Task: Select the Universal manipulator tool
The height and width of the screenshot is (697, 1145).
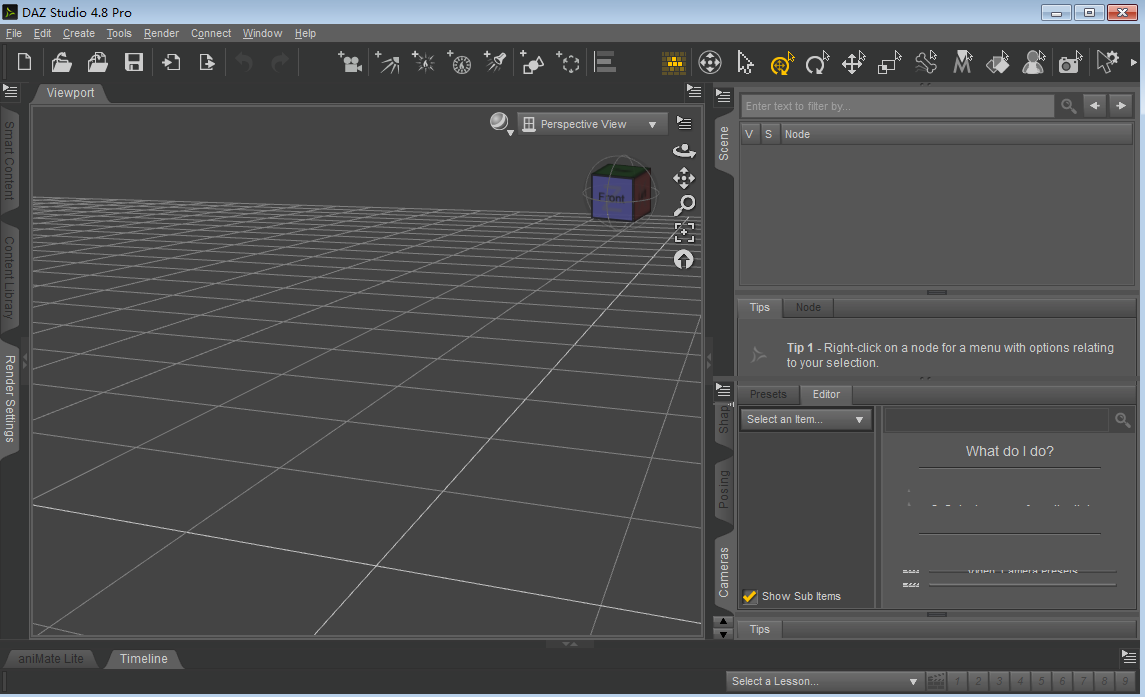Action: click(781, 63)
